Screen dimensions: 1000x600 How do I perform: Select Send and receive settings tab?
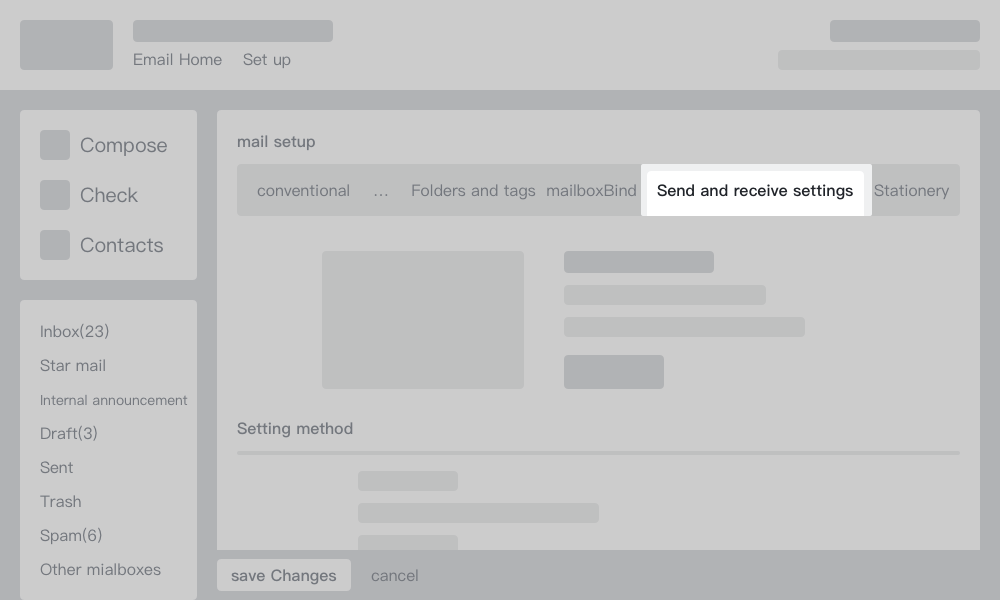coord(755,191)
